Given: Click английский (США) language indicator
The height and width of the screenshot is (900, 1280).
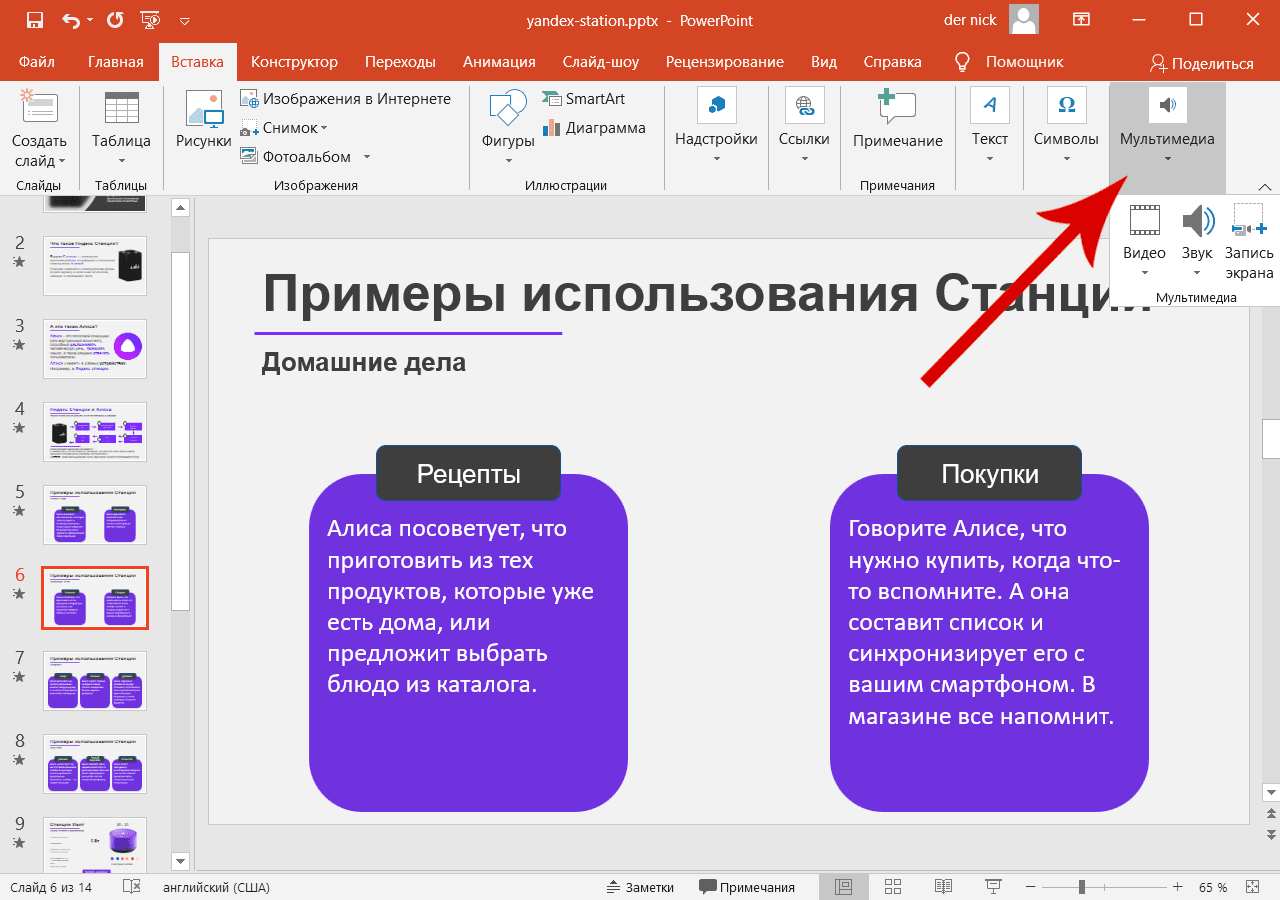Looking at the screenshot, I should (x=216, y=887).
